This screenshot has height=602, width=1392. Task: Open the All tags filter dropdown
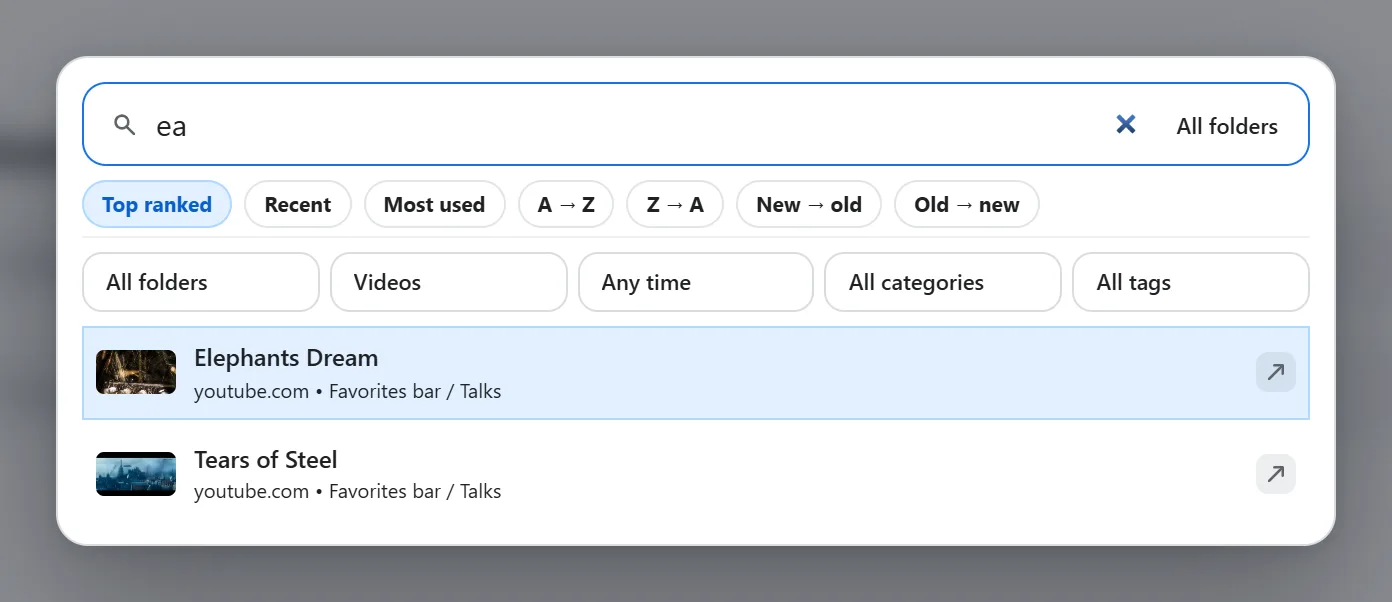tap(1191, 282)
